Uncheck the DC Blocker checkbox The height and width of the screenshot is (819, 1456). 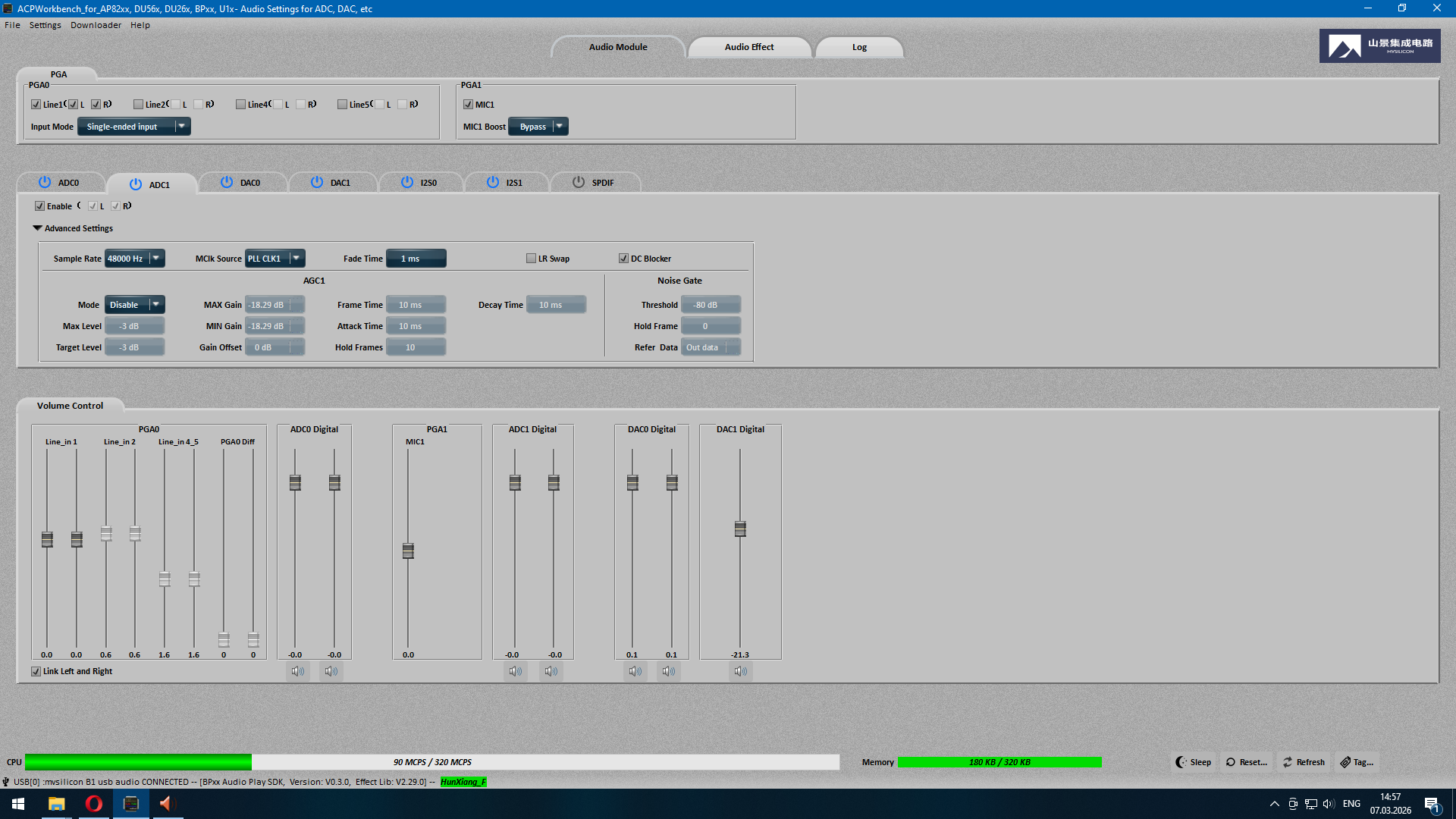[623, 259]
